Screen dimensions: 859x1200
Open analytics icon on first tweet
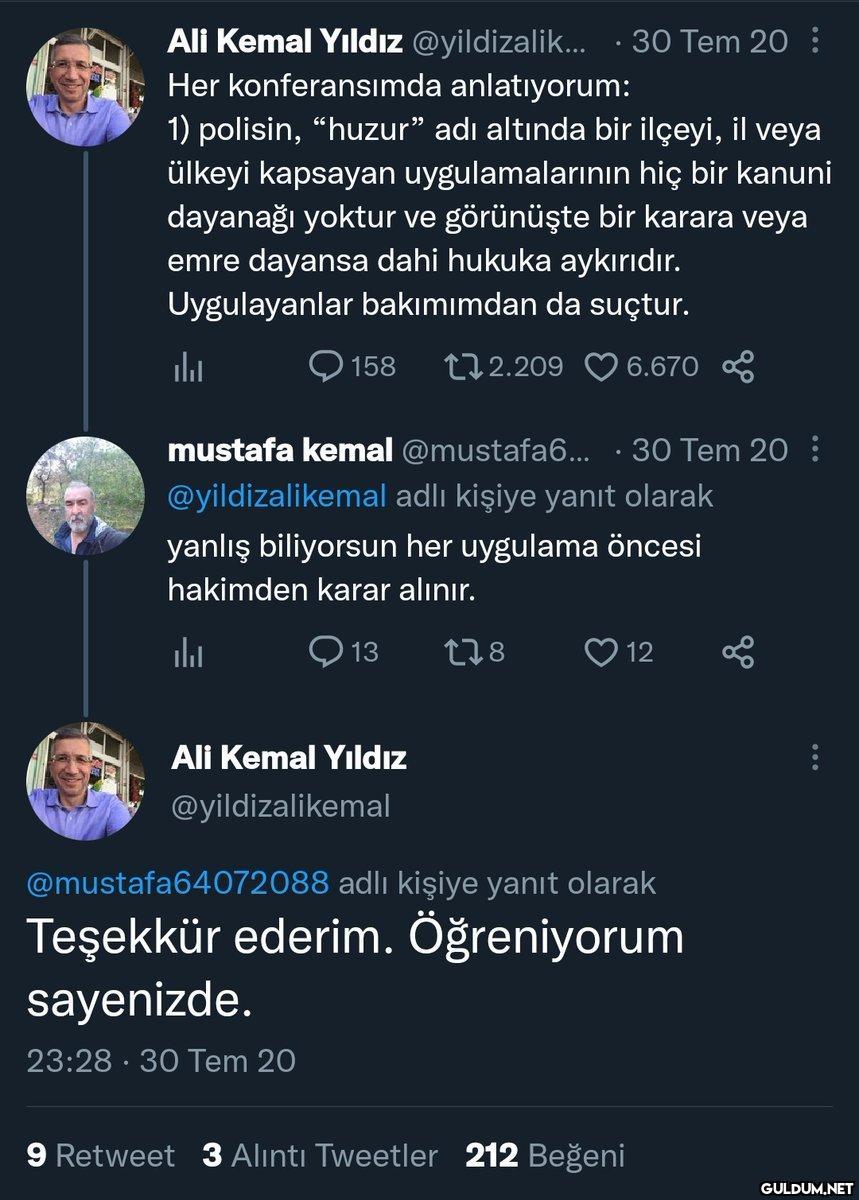click(188, 367)
